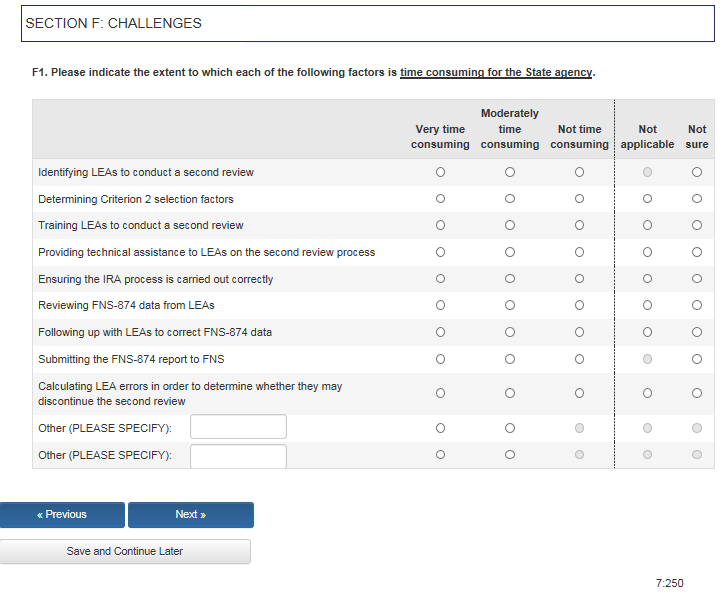This screenshot has height=595, width=727.
Task: Click the second Other (PLEASE SPECIFY) text field
Action: coord(238,456)
